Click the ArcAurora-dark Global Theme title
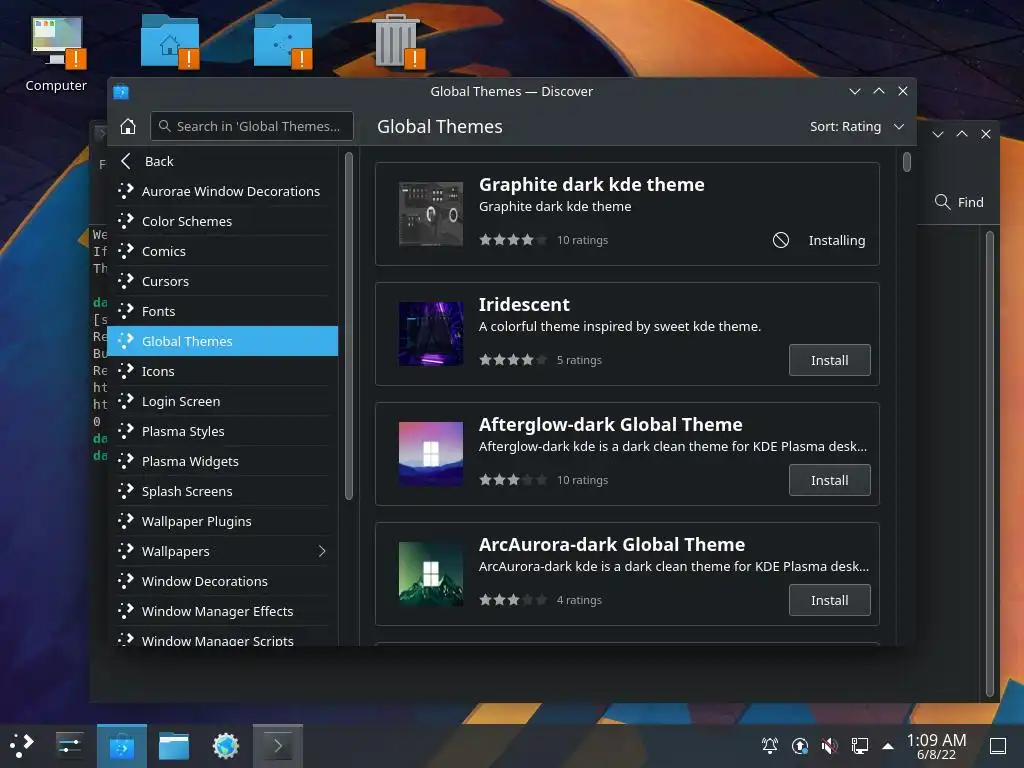 (x=612, y=545)
